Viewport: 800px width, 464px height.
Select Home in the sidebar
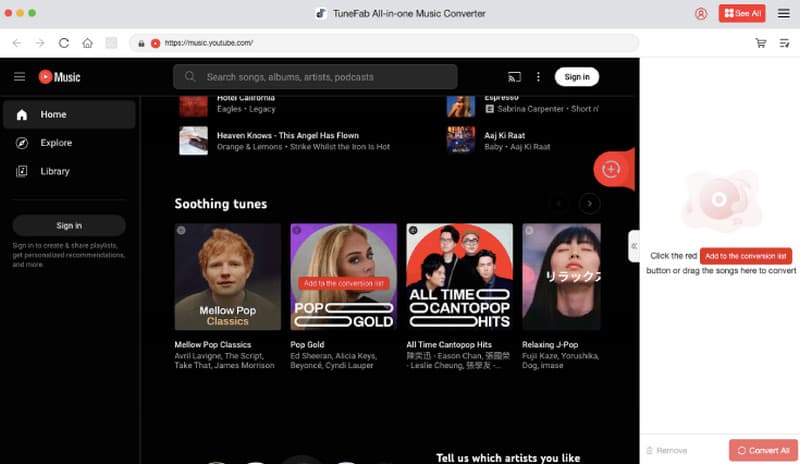(69, 114)
